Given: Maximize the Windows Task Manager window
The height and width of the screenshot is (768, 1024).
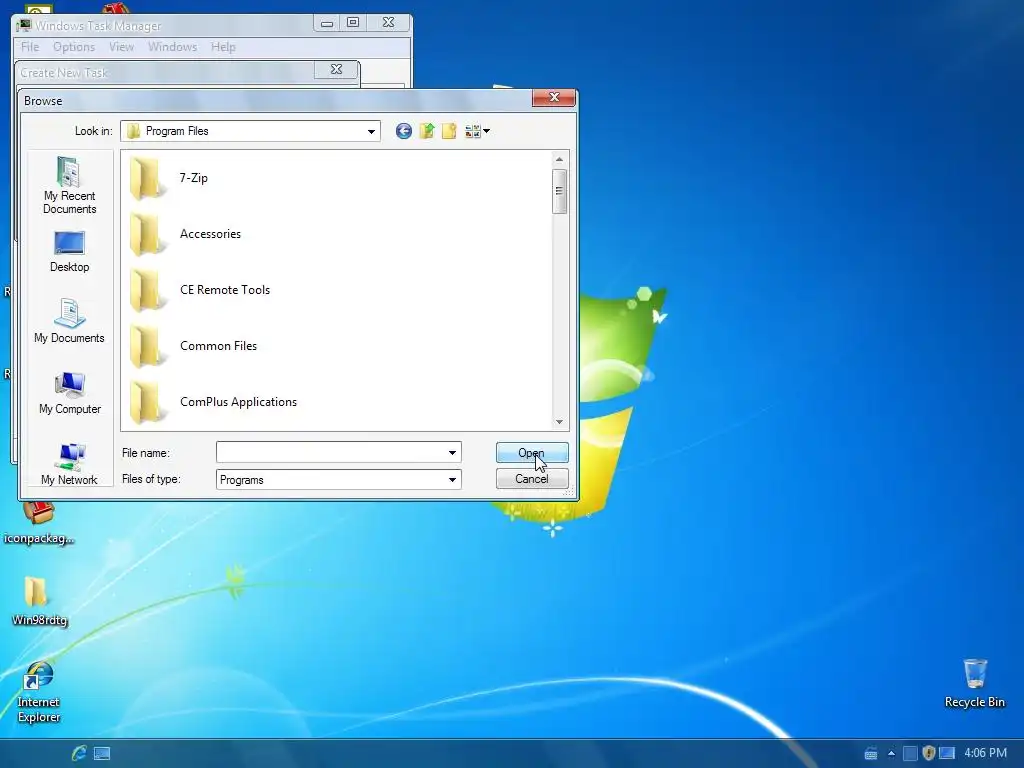Looking at the screenshot, I should (353, 23).
